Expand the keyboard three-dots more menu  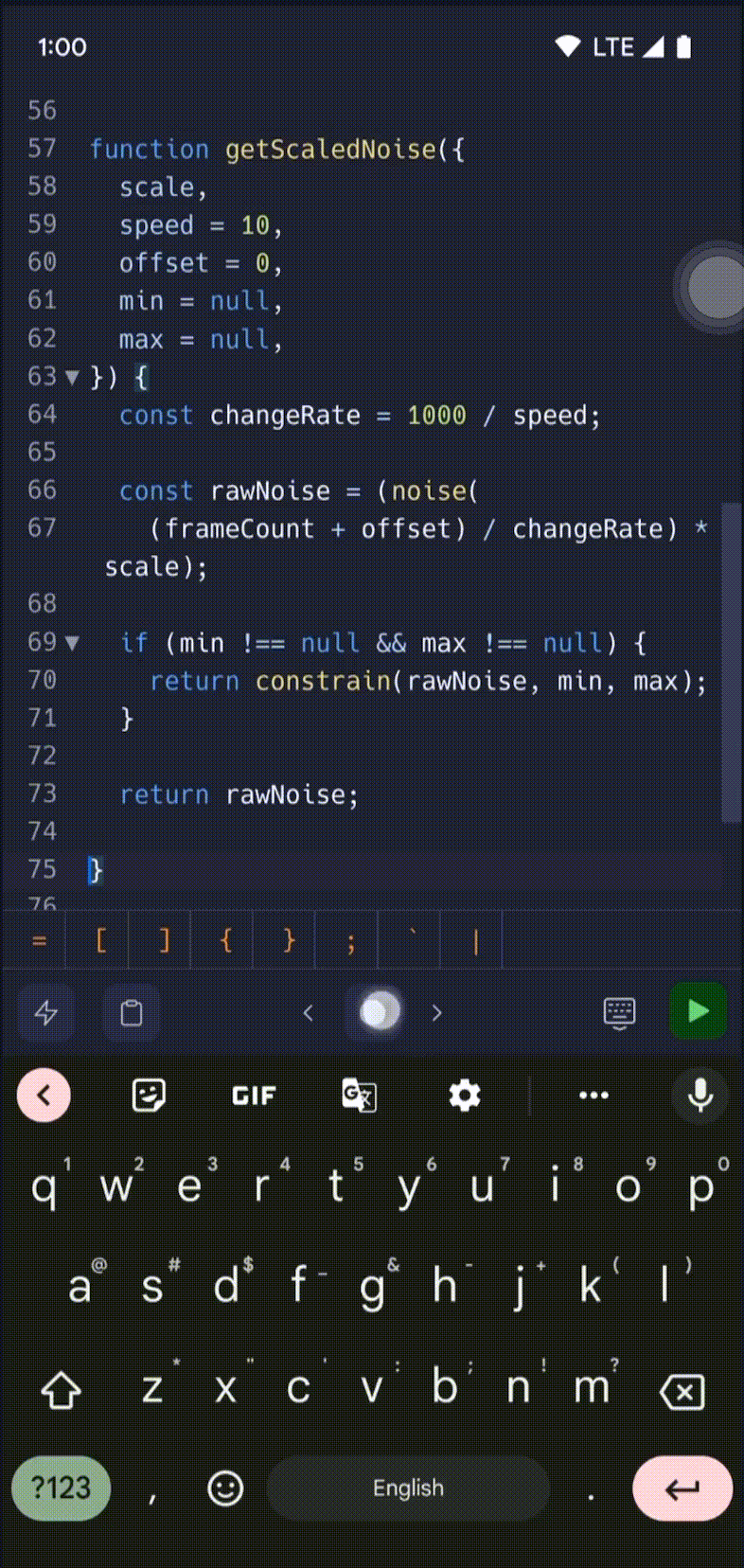593,1096
